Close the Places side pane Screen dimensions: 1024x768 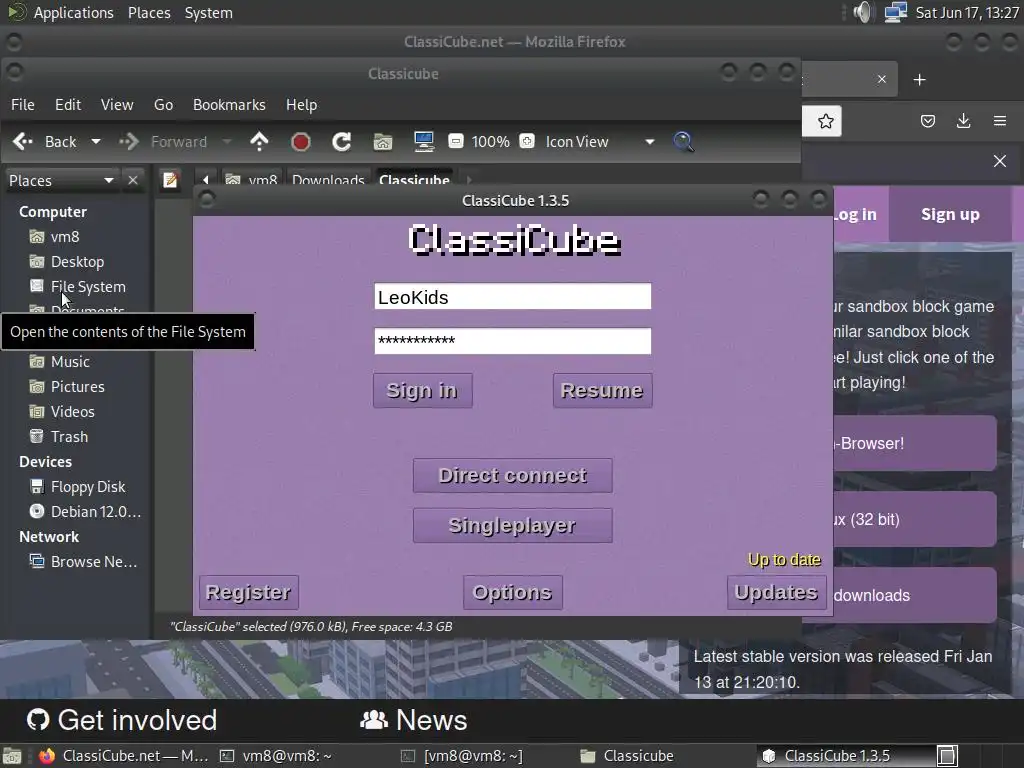[x=133, y=180]
